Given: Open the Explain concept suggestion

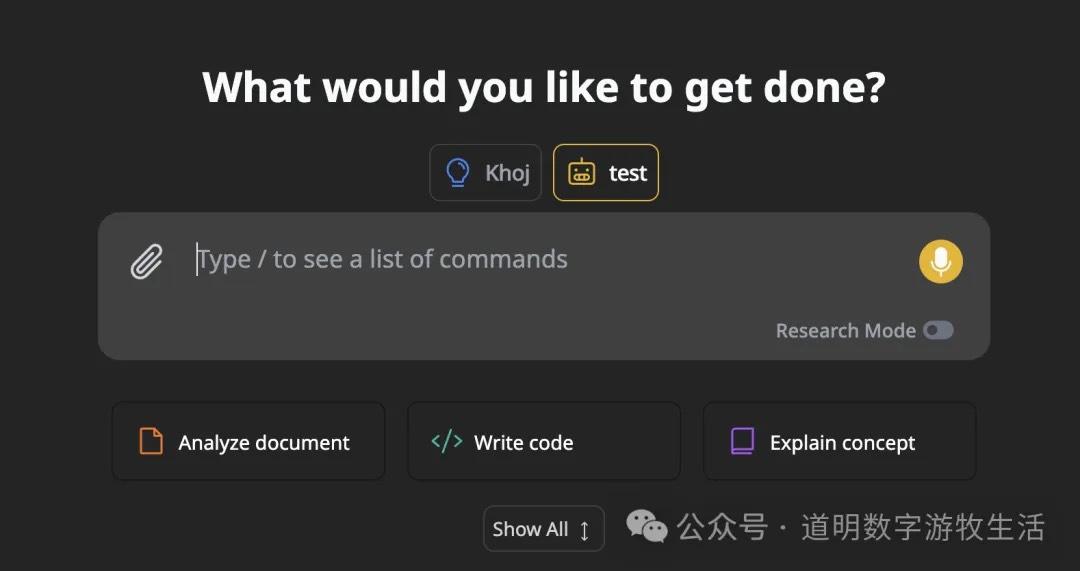Looking at the screenshot, I should [x=840, y=442].
